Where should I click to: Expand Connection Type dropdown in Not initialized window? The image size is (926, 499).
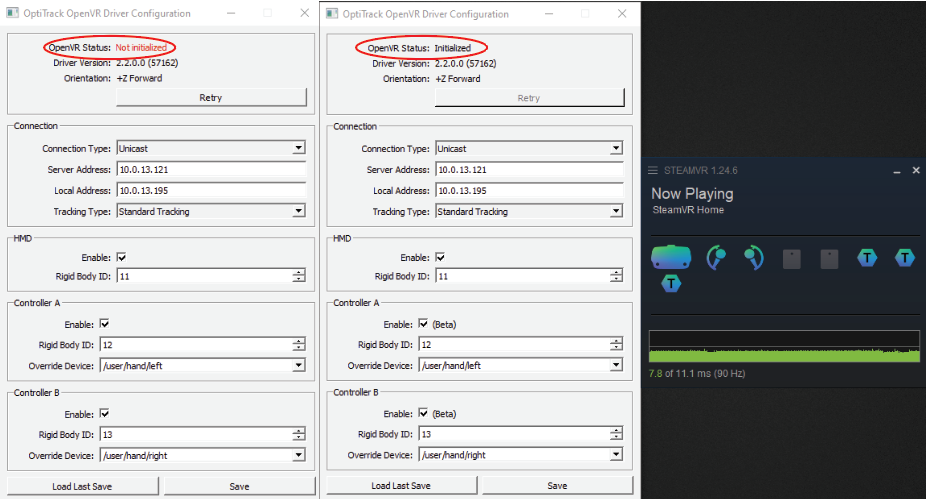[298, 148]
